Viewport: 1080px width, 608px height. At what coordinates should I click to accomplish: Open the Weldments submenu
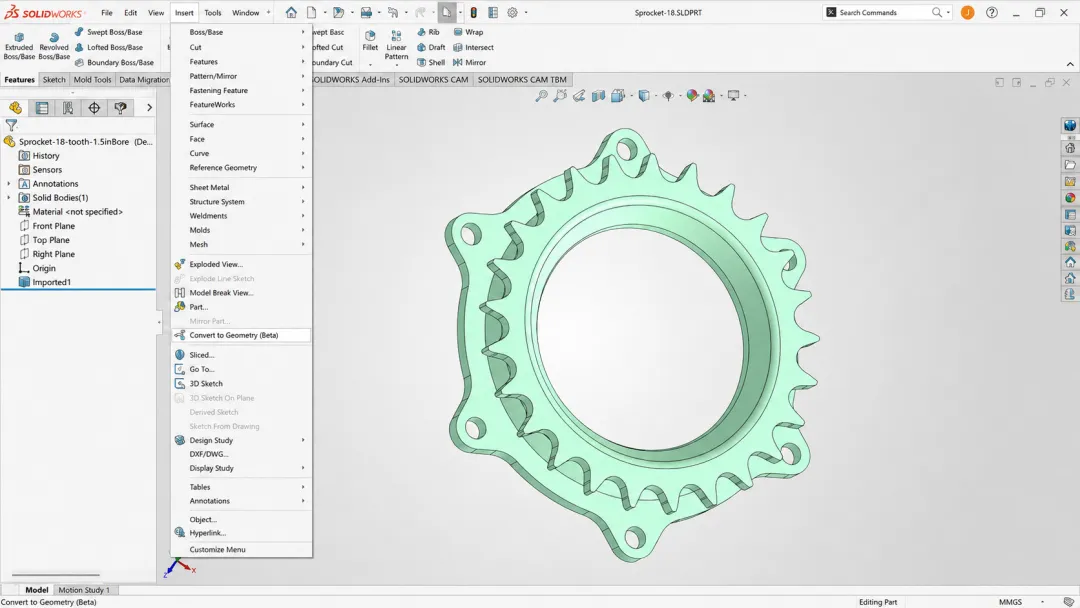point(240,216)
